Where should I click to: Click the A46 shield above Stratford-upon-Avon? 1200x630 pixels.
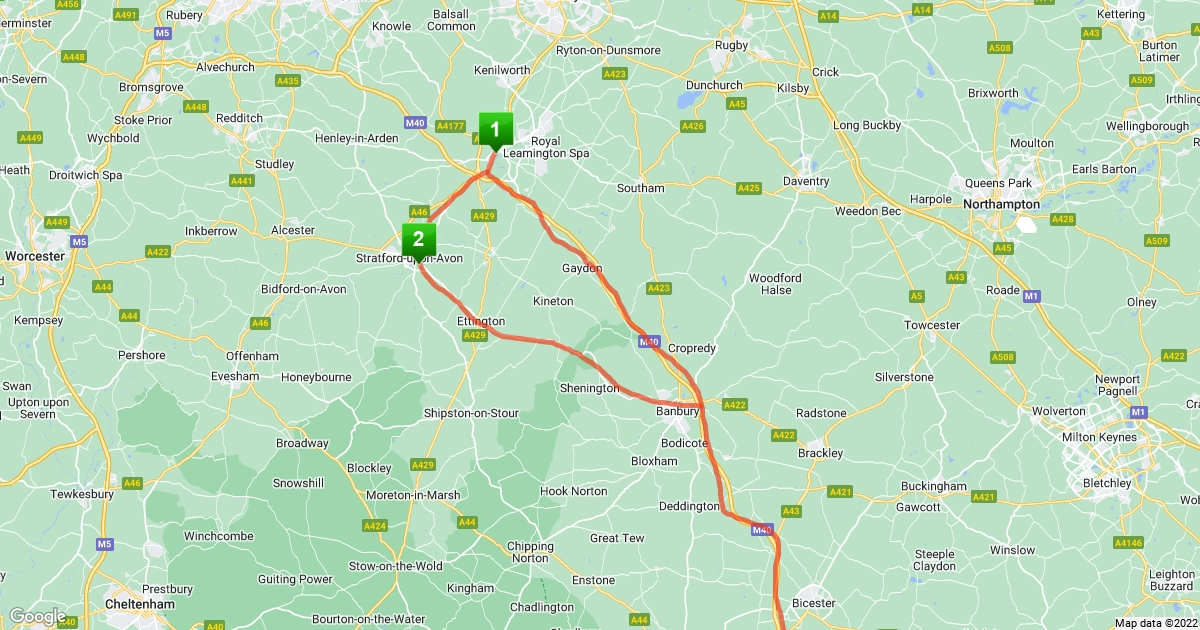coord(419,212)
